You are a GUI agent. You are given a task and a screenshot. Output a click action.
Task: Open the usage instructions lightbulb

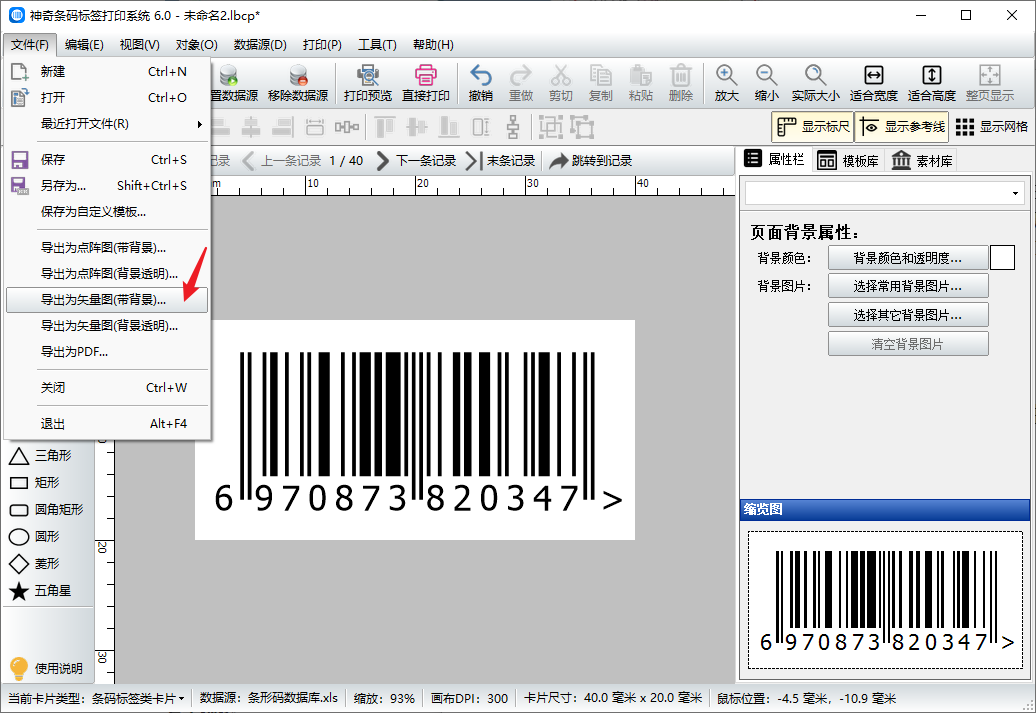(46, 668)
